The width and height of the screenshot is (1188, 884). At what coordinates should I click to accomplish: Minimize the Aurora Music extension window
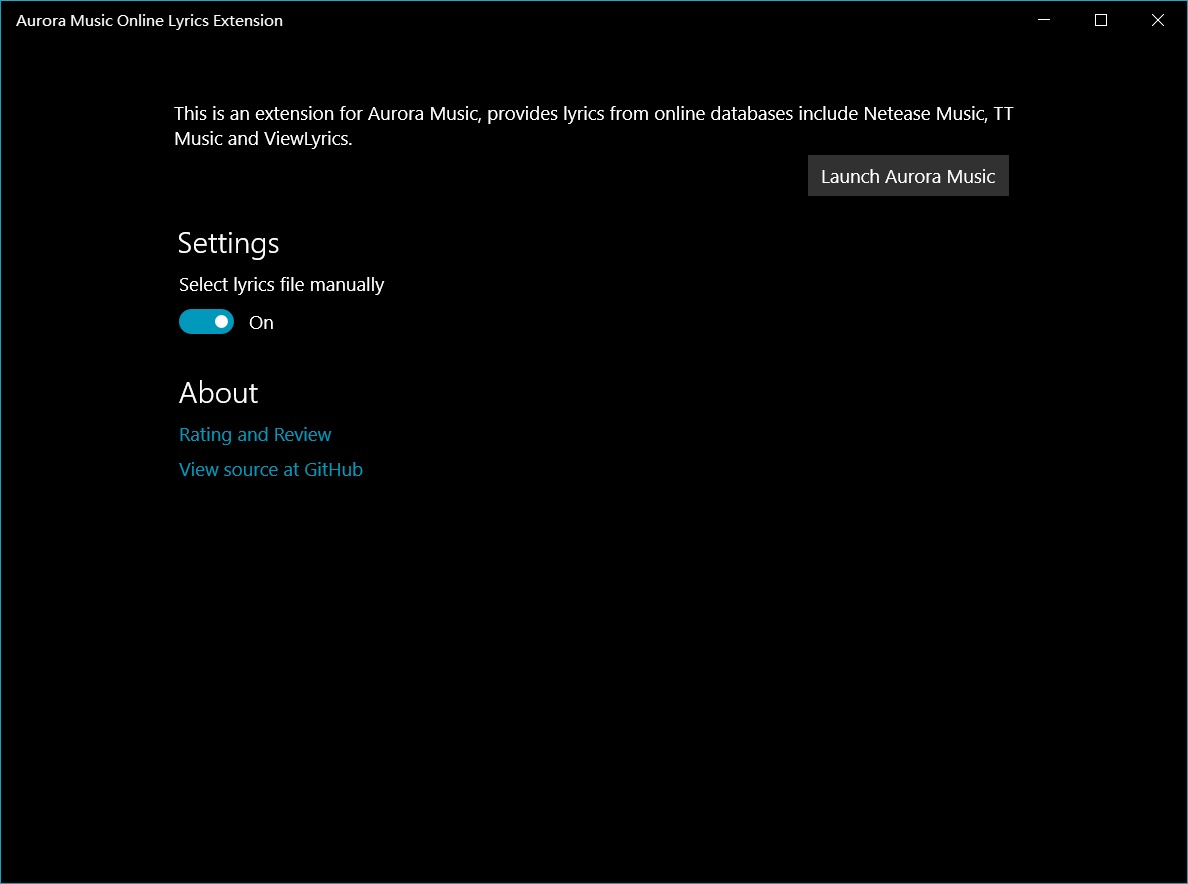pos(1044,20)
